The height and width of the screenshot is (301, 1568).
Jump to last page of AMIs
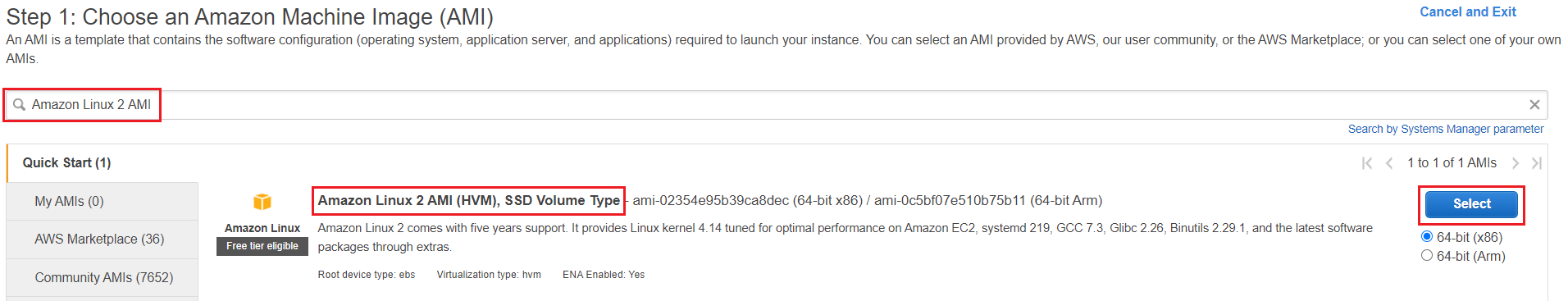pos(1537,163)
